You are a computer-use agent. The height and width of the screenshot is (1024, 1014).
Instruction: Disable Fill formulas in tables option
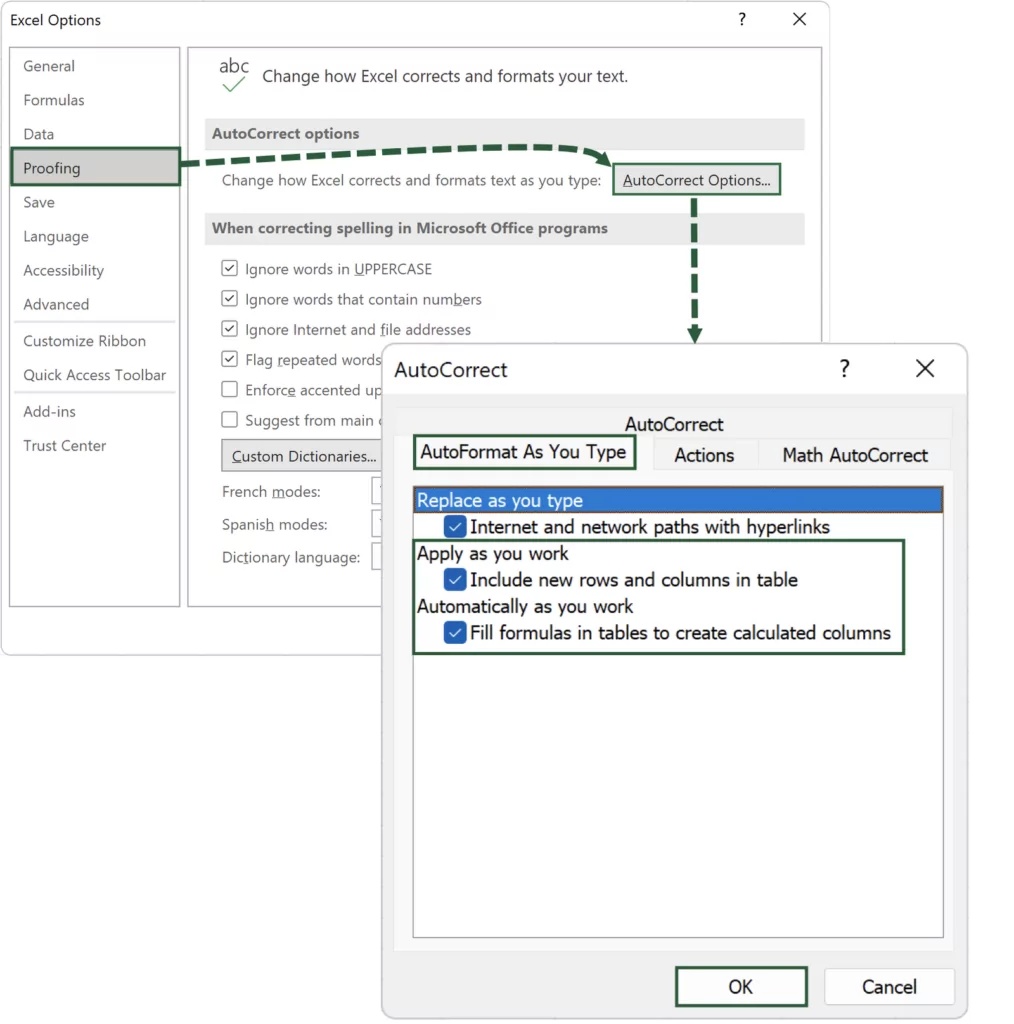click(455, 633)
